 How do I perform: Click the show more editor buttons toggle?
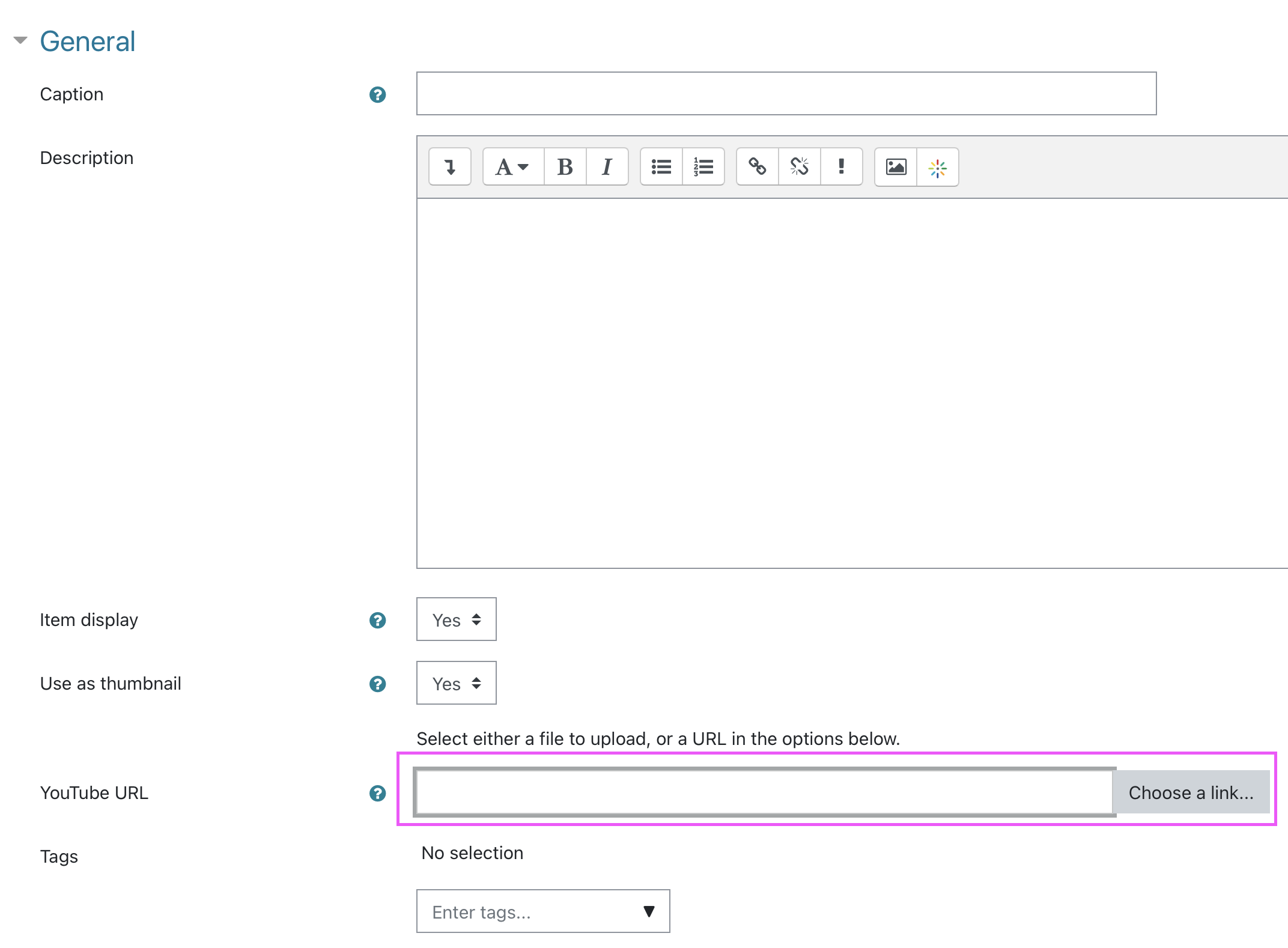(x=449, y=167)
